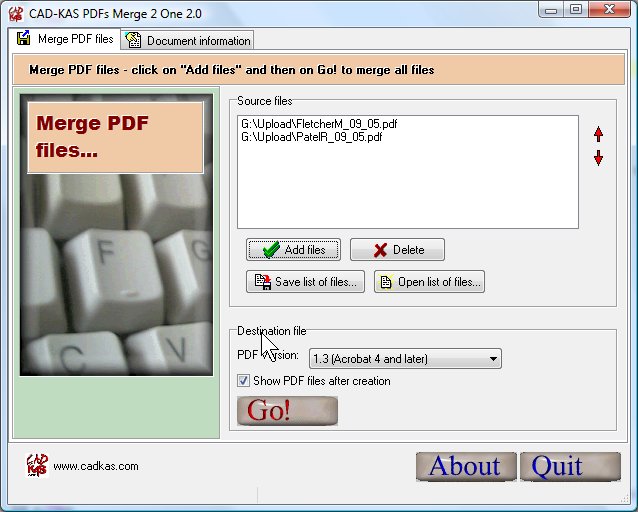Click the floppy disk icon on Save list

[x=263, y=282]
